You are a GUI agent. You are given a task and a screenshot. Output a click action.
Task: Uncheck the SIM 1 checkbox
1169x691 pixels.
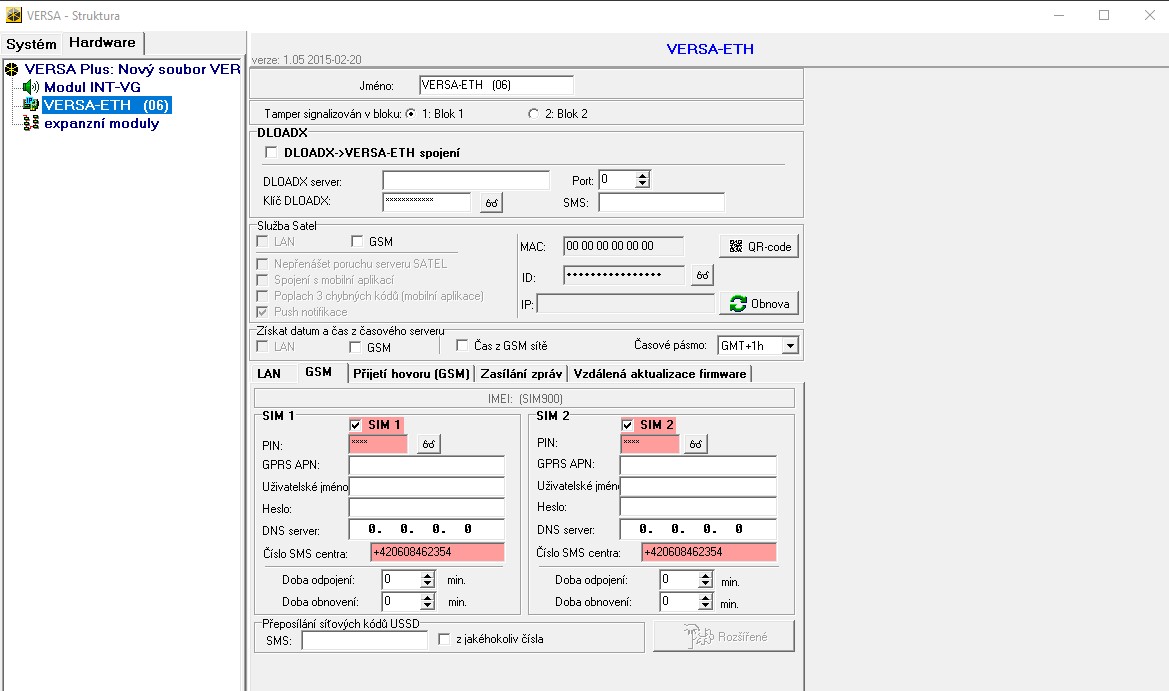coord(356,425)
